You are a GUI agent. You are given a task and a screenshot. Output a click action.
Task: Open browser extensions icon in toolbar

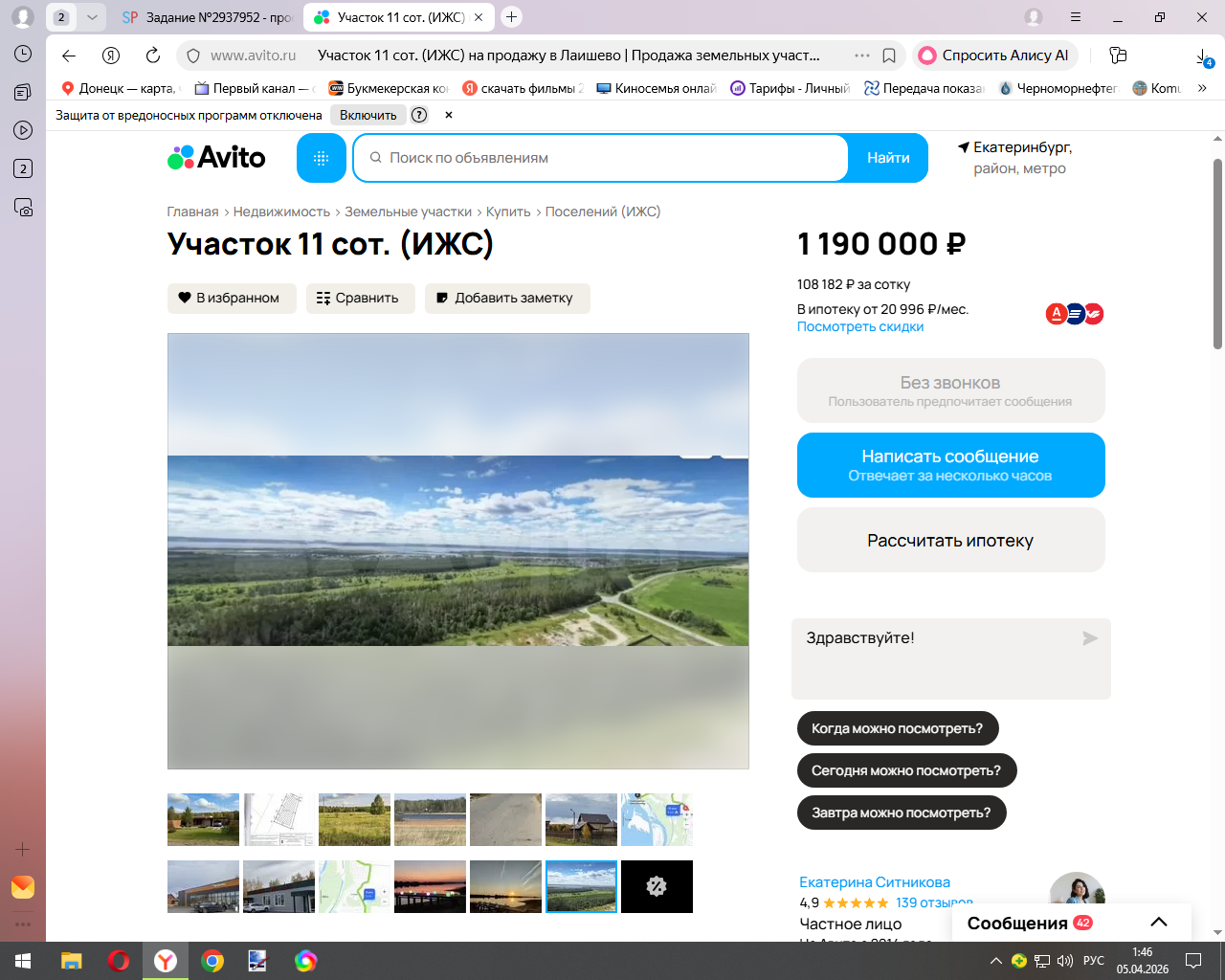pyautogui.click(x=1118, y=56)
